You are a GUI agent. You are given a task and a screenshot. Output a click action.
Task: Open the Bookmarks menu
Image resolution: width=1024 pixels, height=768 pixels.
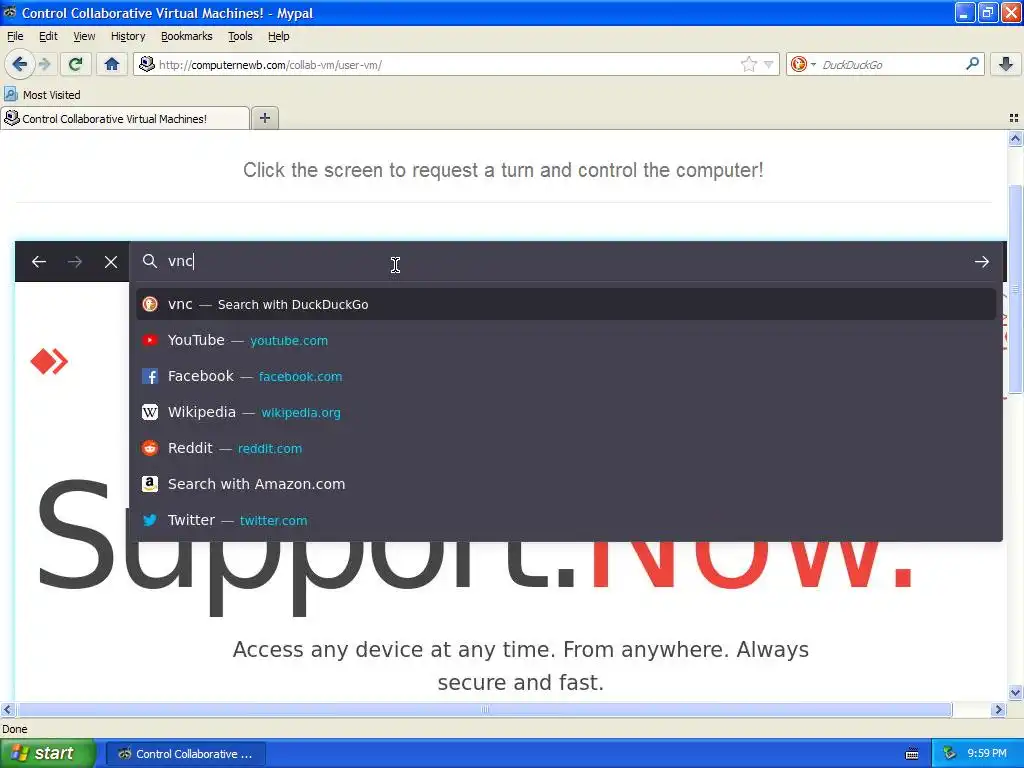pos(187,36)
